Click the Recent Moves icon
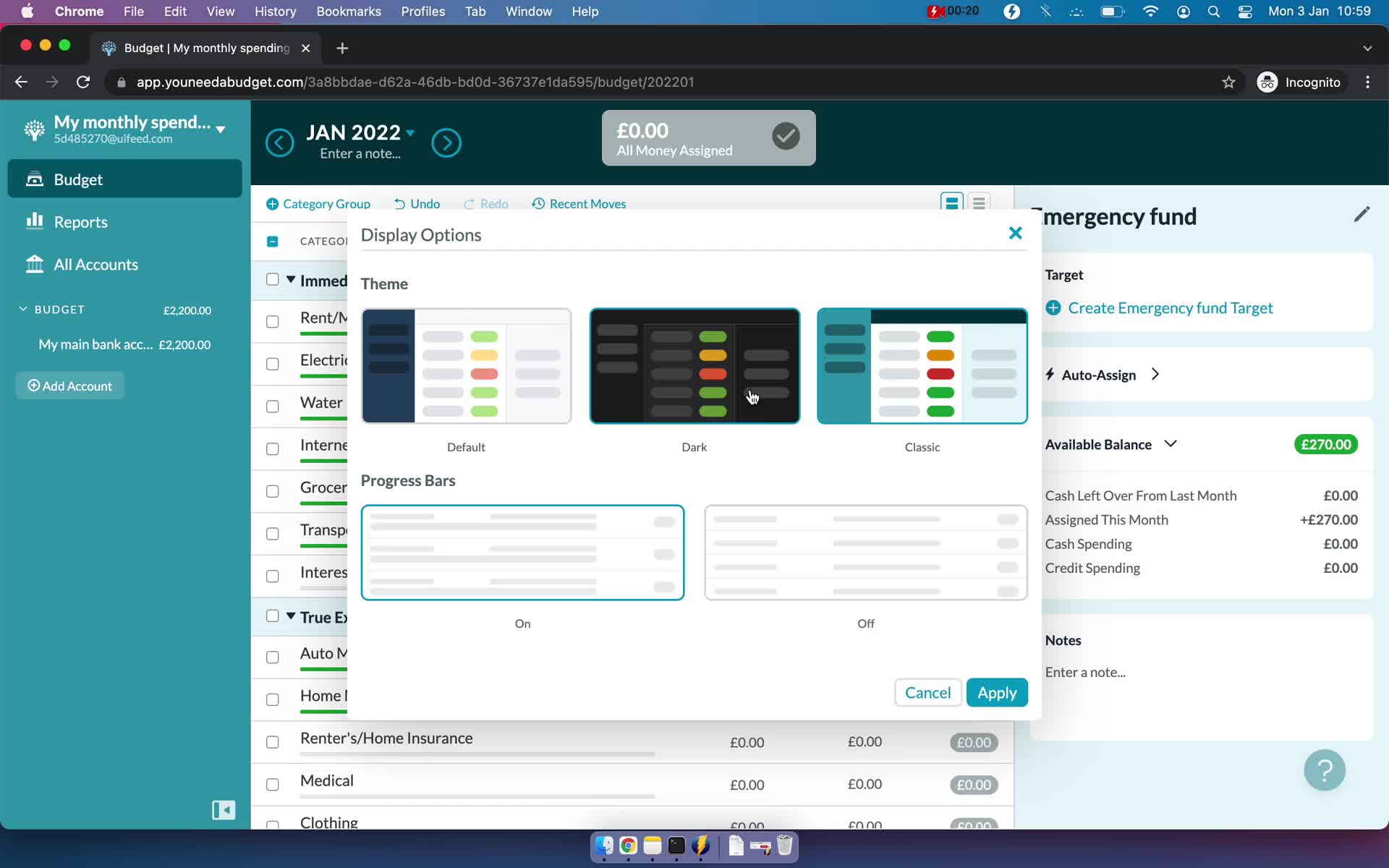 pos(538,203)
